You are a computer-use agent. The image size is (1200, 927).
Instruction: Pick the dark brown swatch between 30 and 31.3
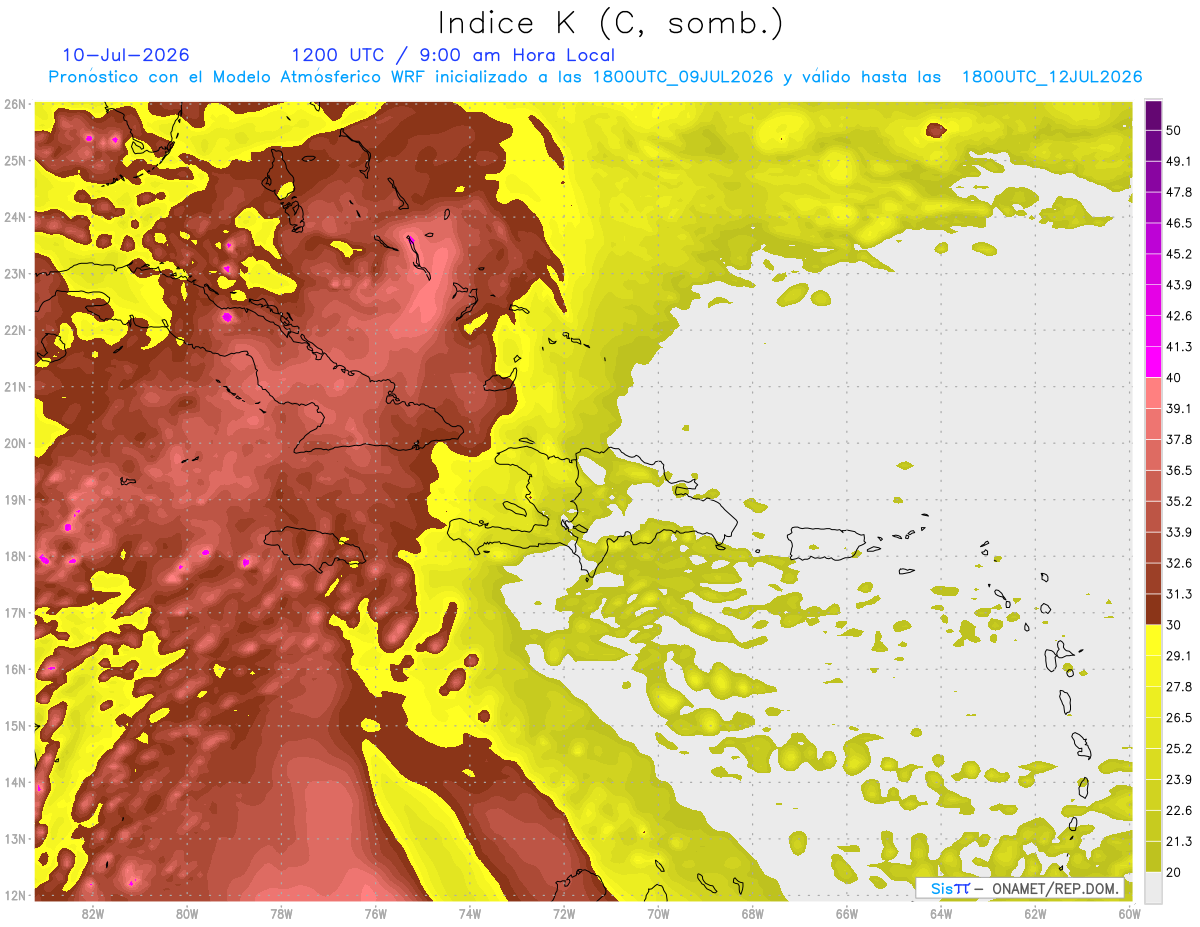(1153, 610)
